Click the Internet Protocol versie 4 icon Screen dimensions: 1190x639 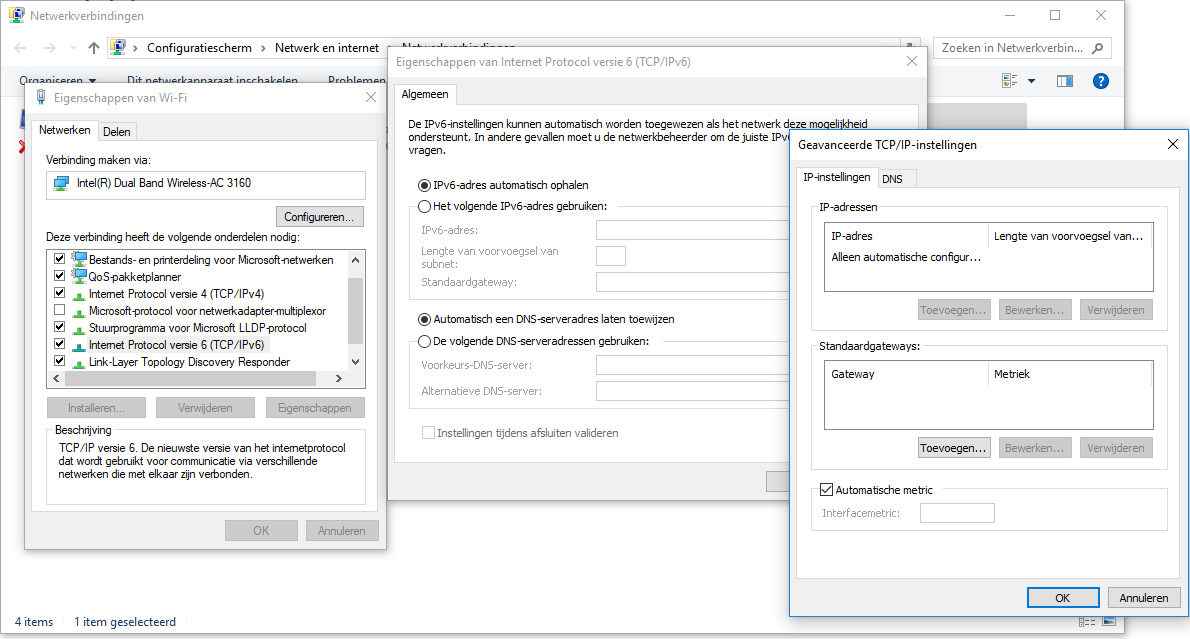pyautogui.click(x=79, y=294)
